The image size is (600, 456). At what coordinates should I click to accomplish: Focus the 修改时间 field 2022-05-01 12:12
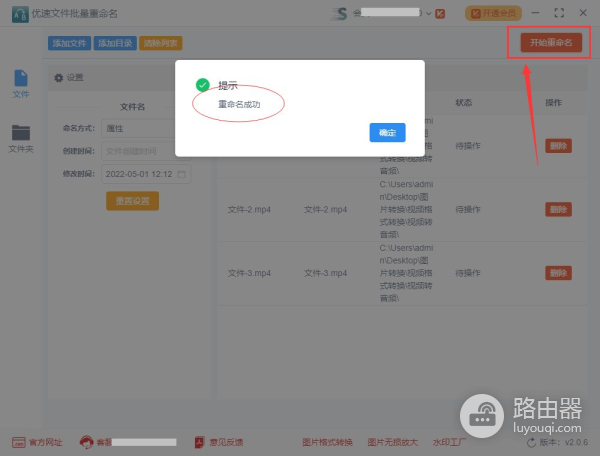146,174
